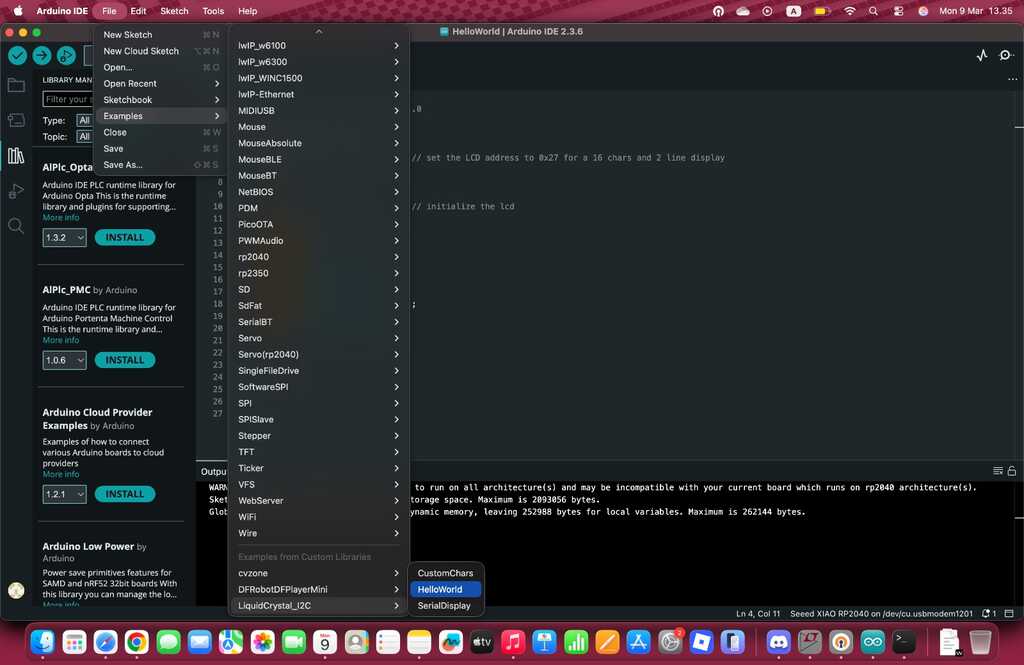
Task: Open the Help menu in menu bar
Action: coord(248,11)
